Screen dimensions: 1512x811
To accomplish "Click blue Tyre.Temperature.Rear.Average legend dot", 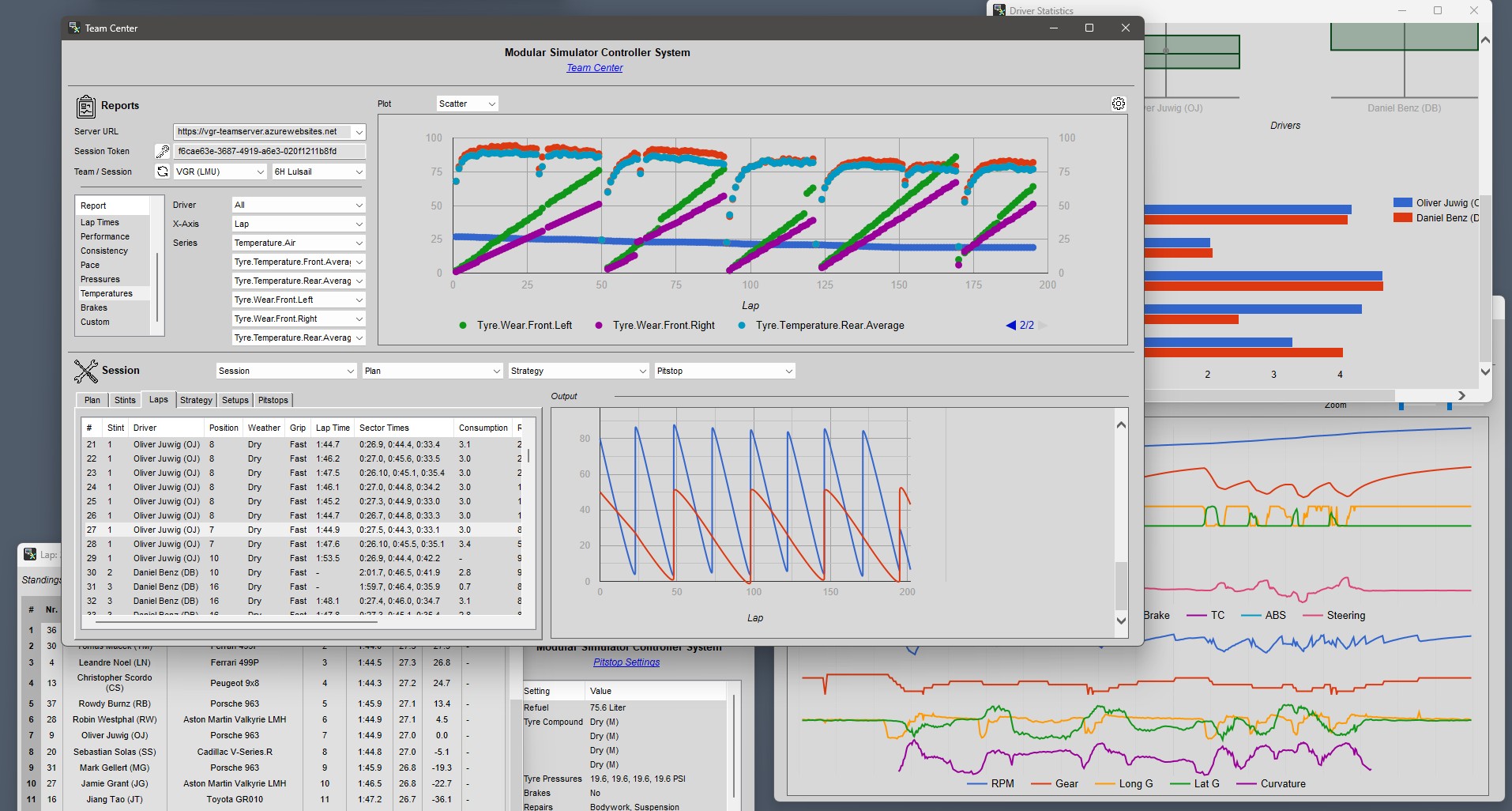I will click(741, 325).
